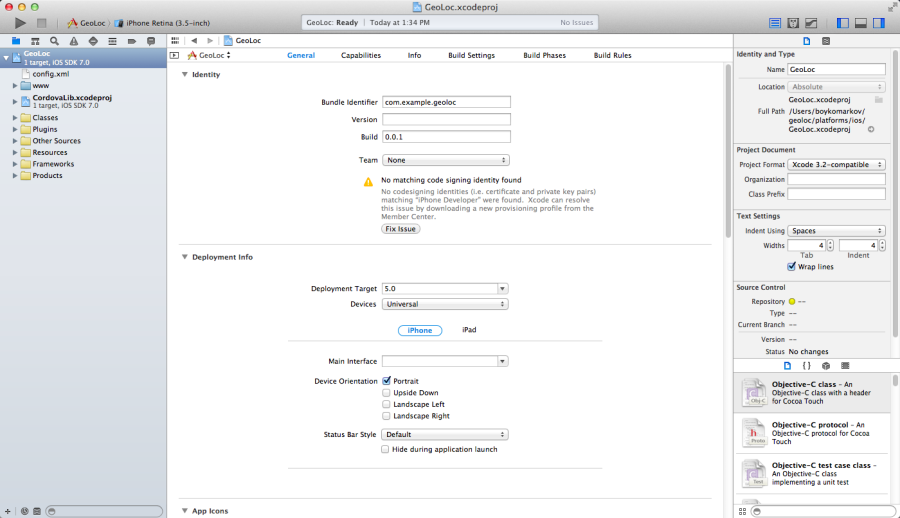Toggle project and targets list sidebar
Image resolution: width=900 pixels, height=518 pixels.
(x=174, y=56)
